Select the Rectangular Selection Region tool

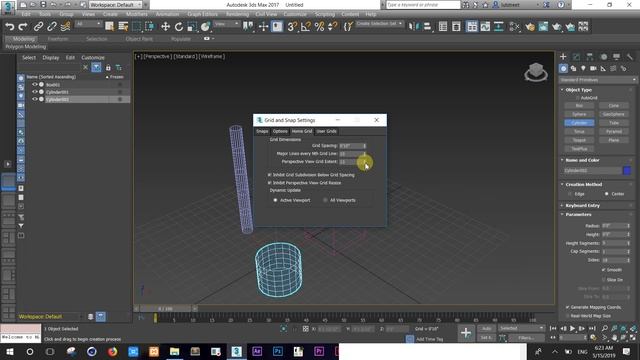coord(136,27)
